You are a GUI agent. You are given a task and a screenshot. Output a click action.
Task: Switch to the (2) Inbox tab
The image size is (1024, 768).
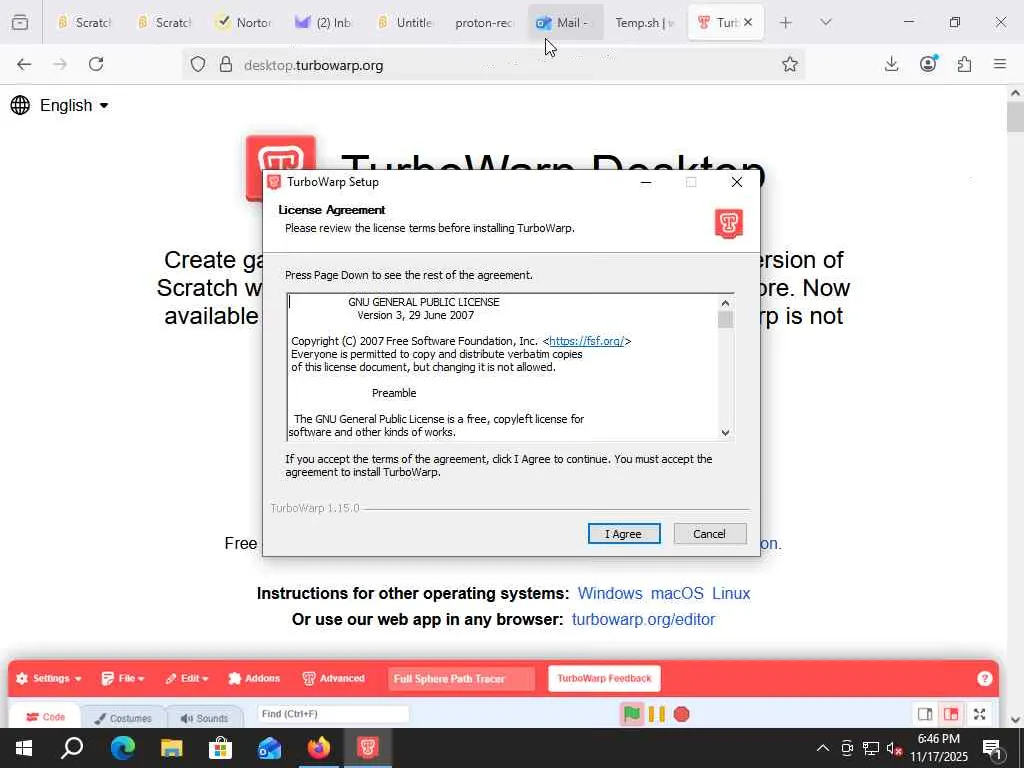coord(324,23)
